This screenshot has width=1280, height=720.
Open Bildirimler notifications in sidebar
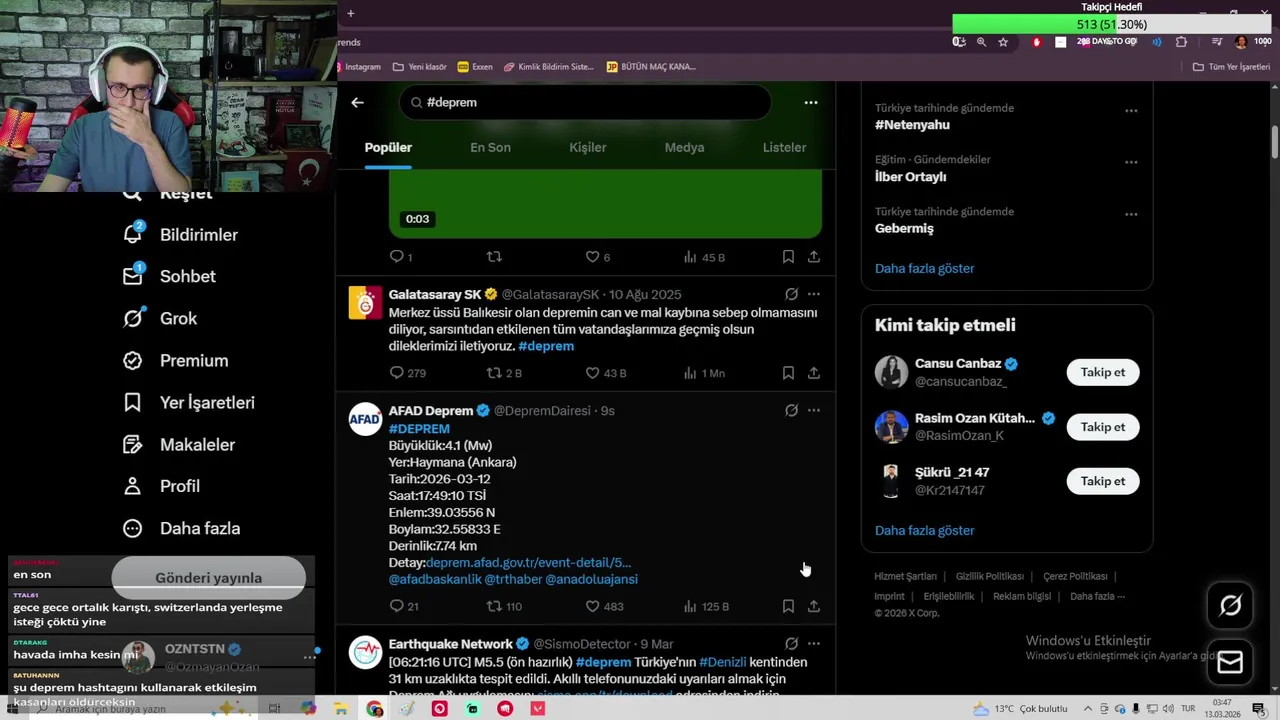coord(180,234)
